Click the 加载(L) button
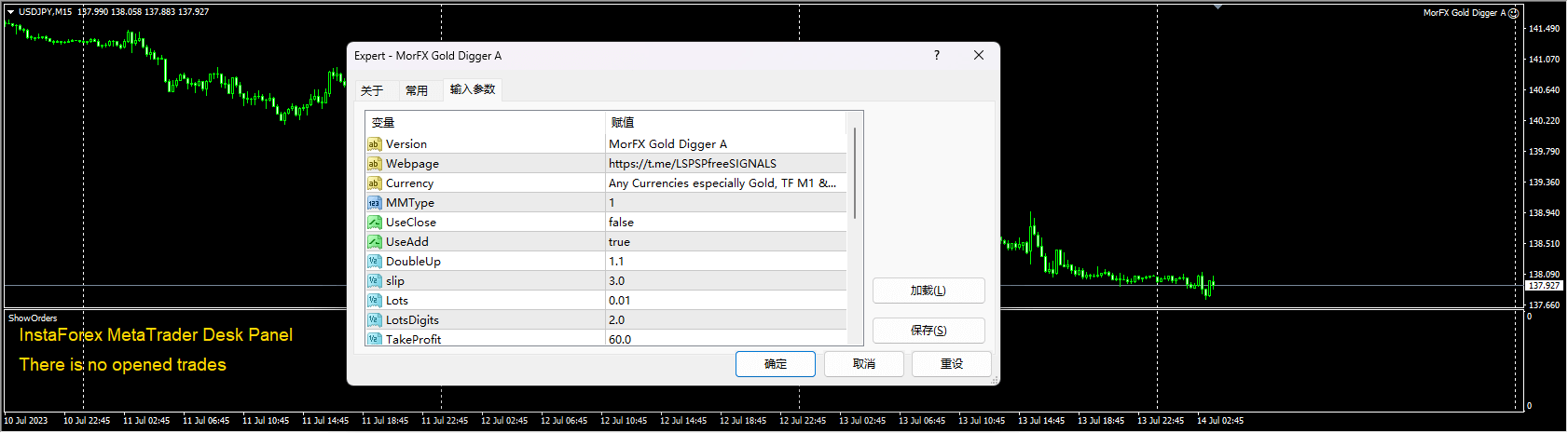The height and width of the screenshot is (433, 1568). (928, 291)
